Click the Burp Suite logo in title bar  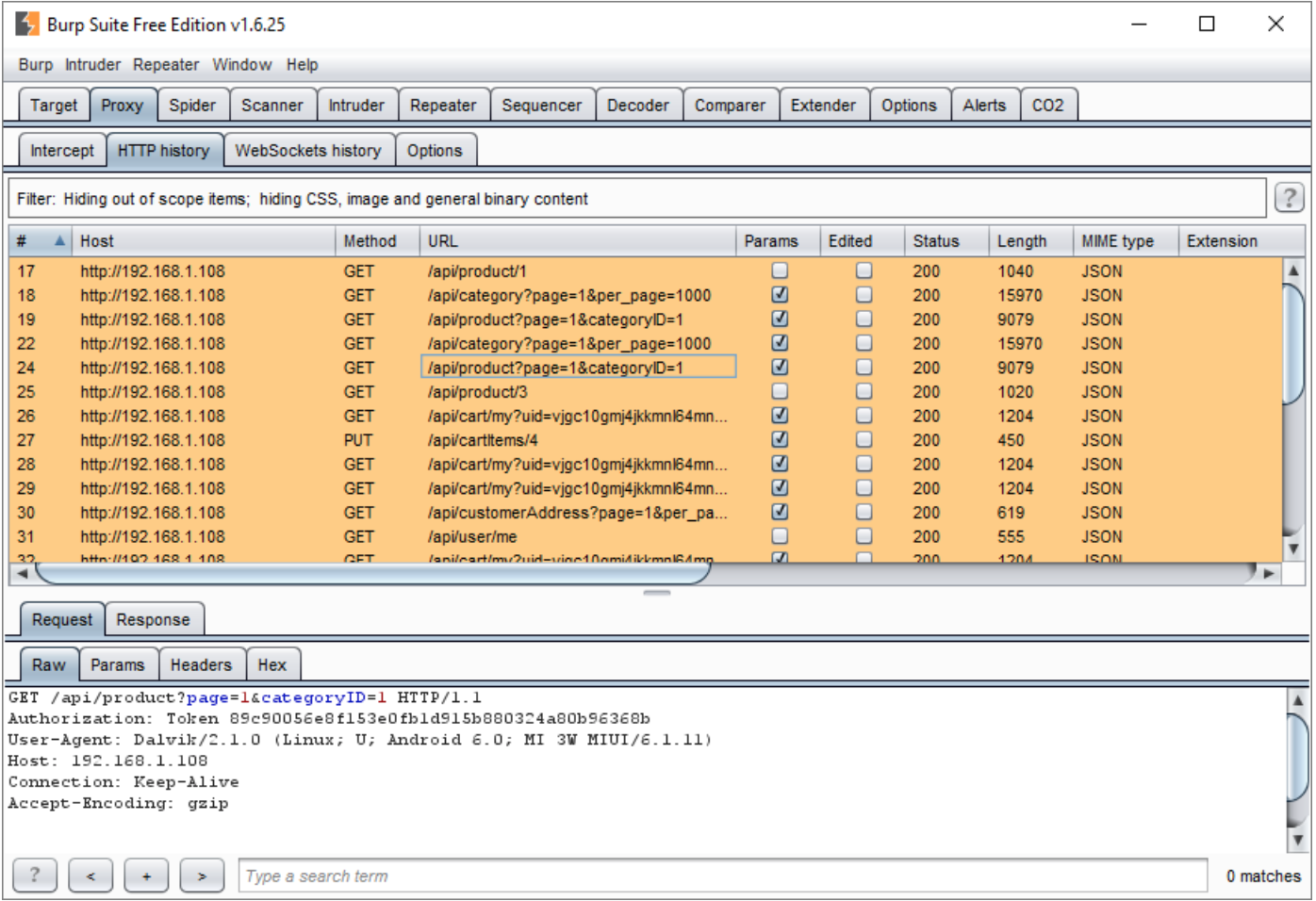click(x=27, y=24)
